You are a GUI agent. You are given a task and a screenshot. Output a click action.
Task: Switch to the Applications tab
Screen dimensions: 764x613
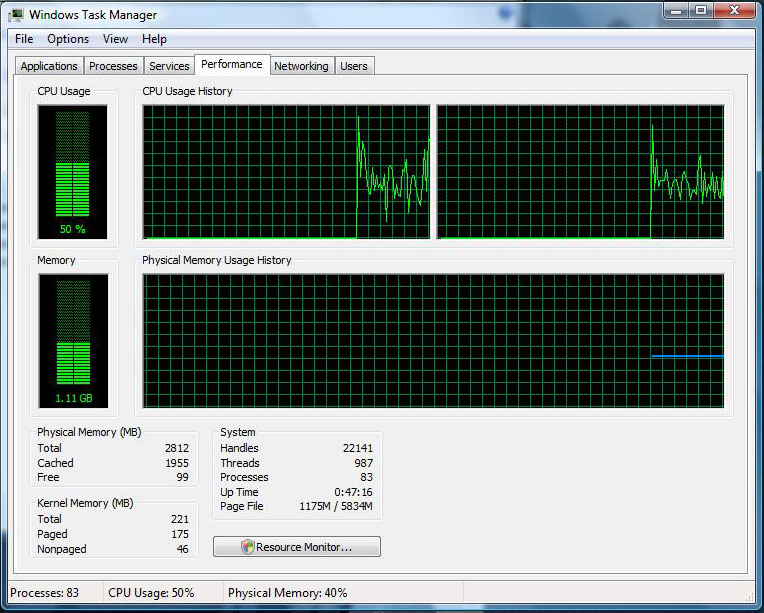coord(49,66)
